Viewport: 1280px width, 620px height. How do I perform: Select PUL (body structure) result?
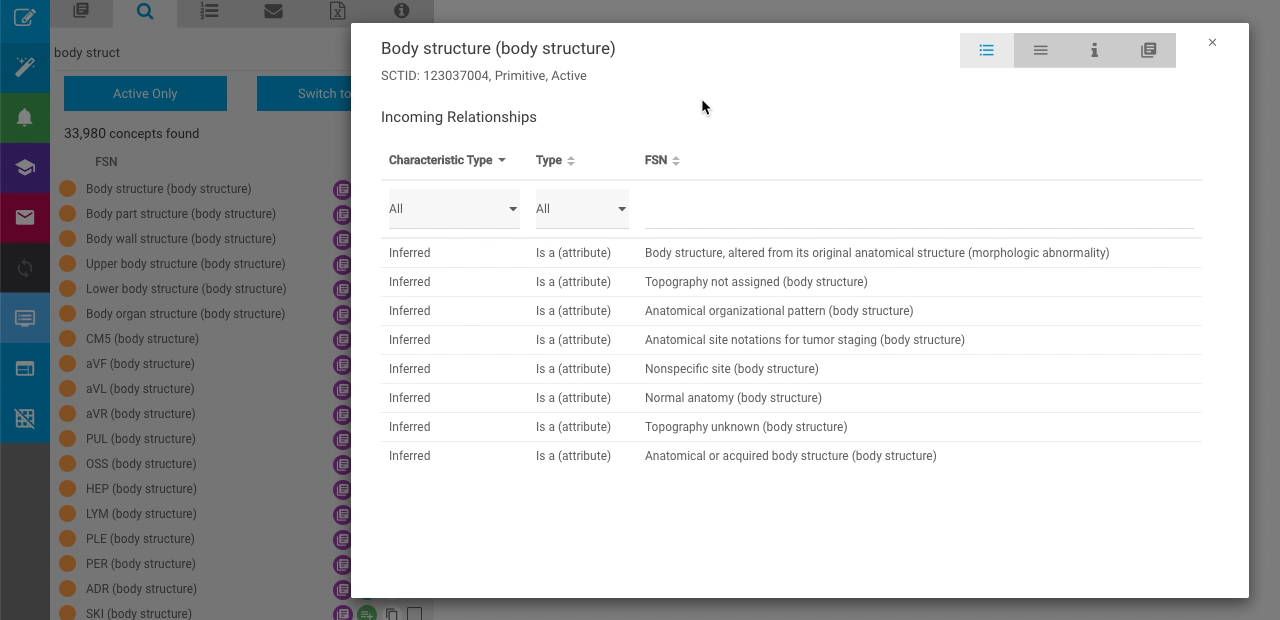[x=141, y=439]
